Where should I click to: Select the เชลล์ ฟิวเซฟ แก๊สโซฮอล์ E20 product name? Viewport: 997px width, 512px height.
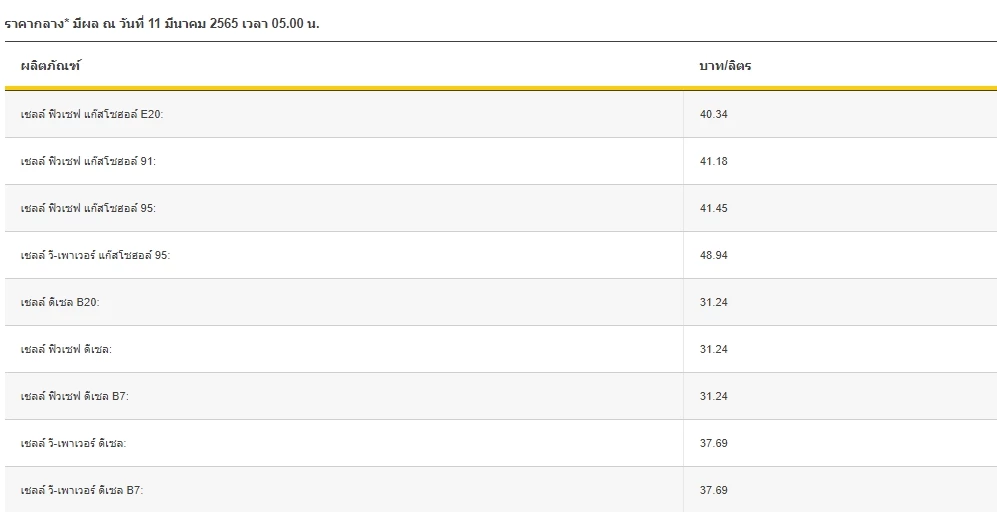(x=91, y=115)
